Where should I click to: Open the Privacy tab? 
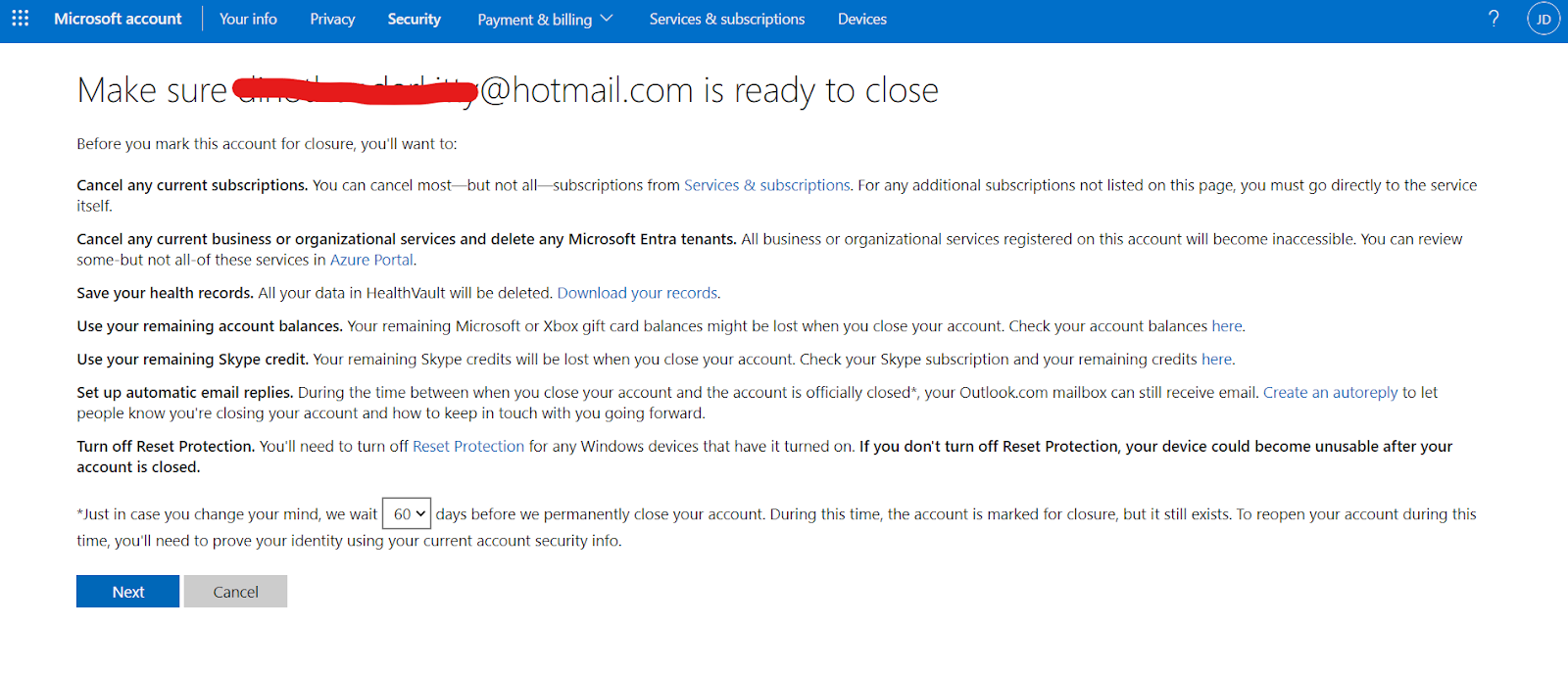(x=332, y=19)
